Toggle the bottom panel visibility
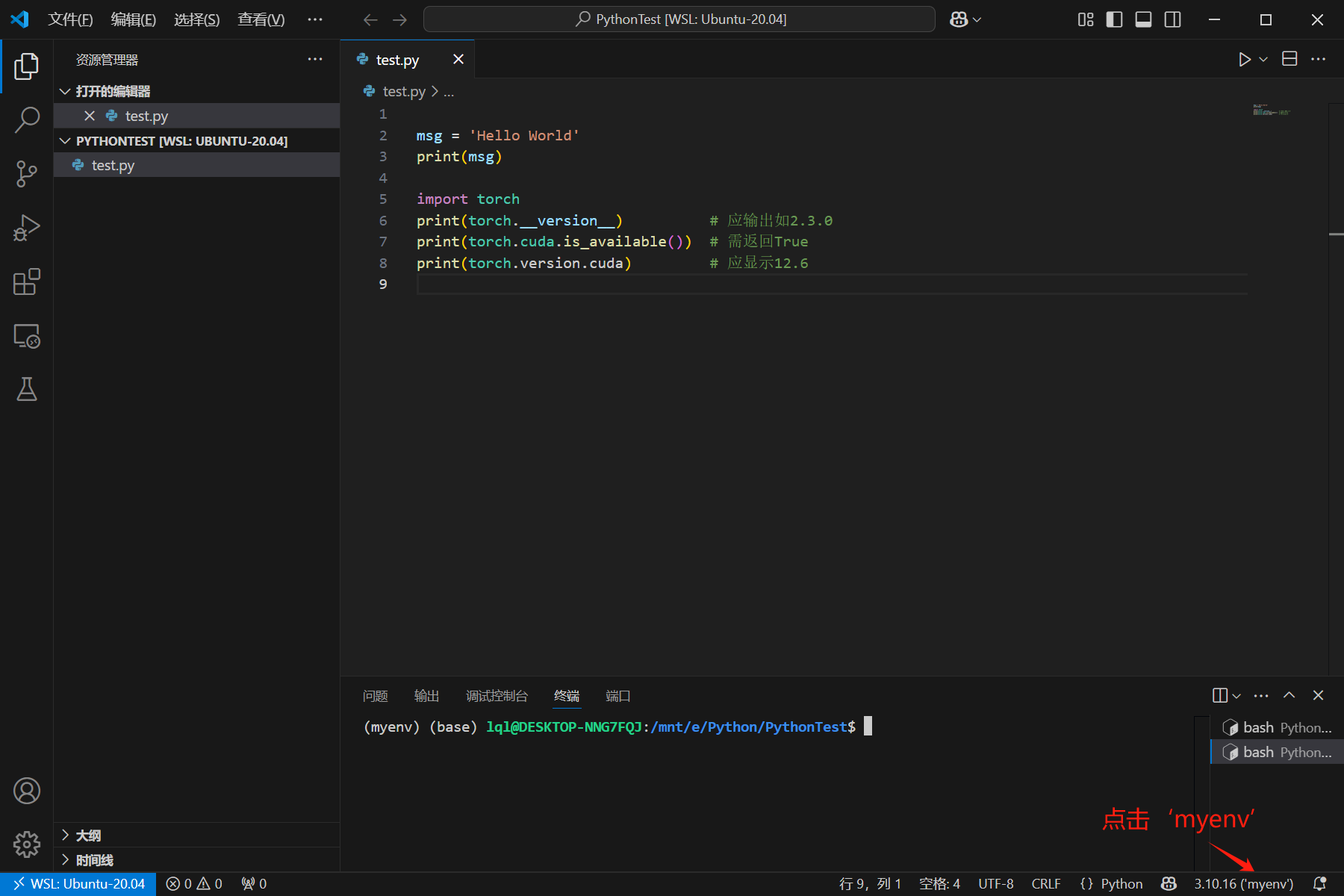Screen dimensions: 1344x896 1143,19
